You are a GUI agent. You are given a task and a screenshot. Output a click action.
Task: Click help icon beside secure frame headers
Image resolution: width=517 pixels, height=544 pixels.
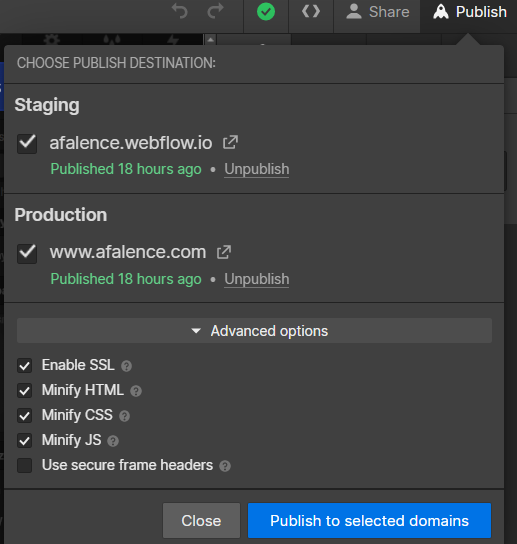(x=225, y=466)
